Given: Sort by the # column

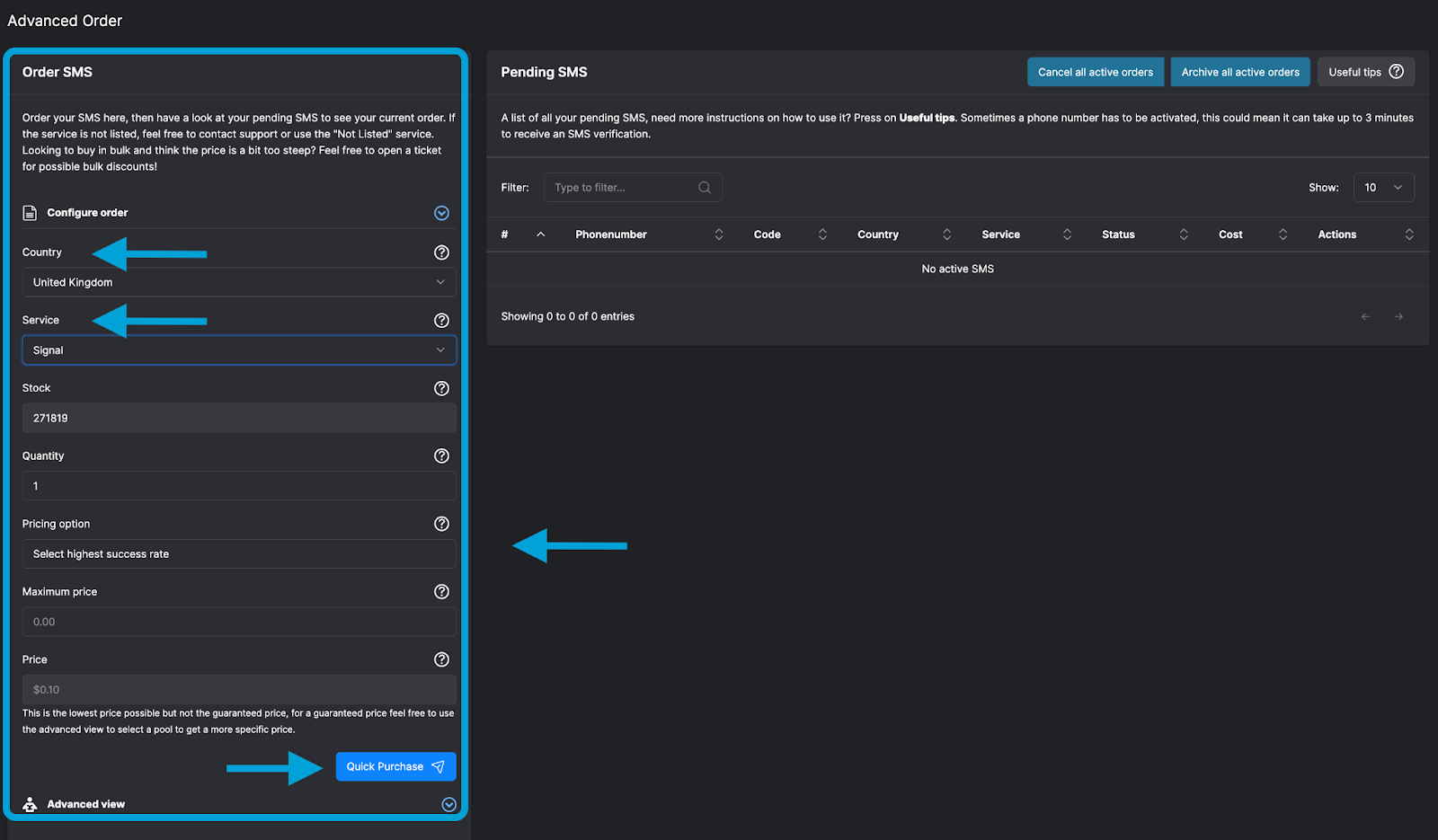Looking at the screenshot, I should point(540,234).
